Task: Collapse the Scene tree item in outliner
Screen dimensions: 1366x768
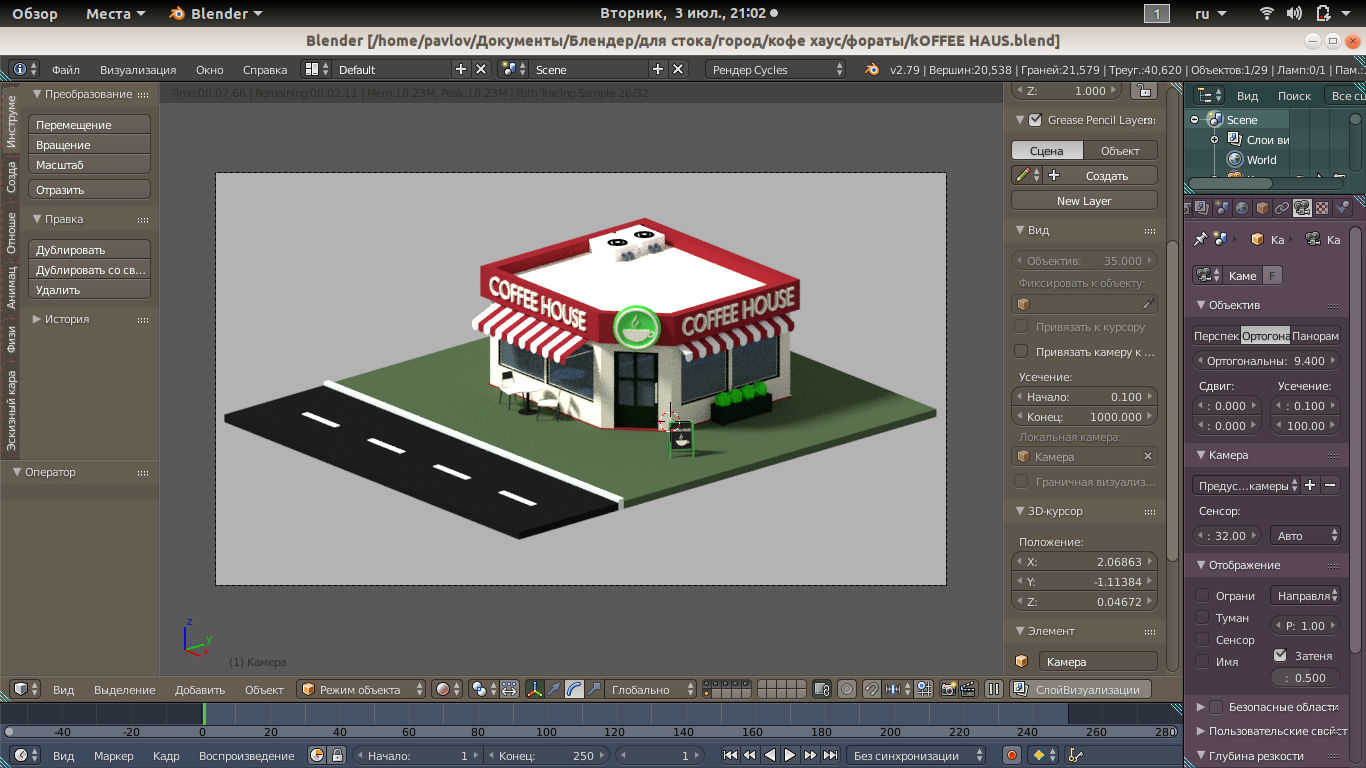Action: pos(1194,120)
